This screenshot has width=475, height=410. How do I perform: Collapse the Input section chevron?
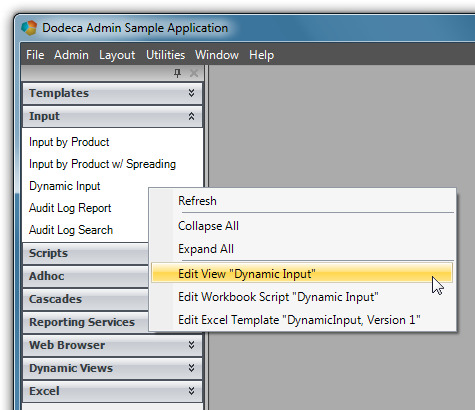[x=191, y=116]
